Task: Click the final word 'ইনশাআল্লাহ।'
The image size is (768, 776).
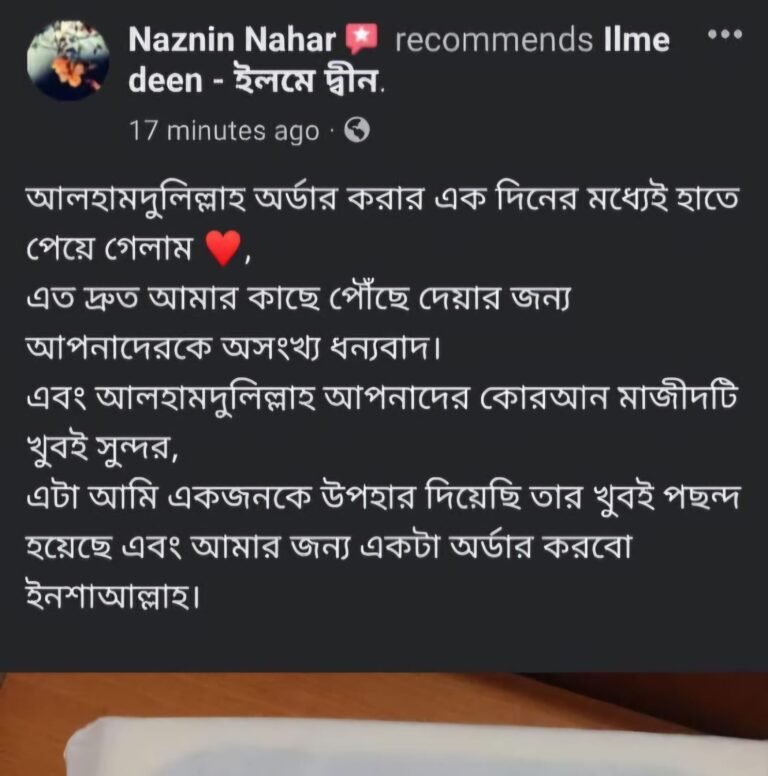Action: 113,596
